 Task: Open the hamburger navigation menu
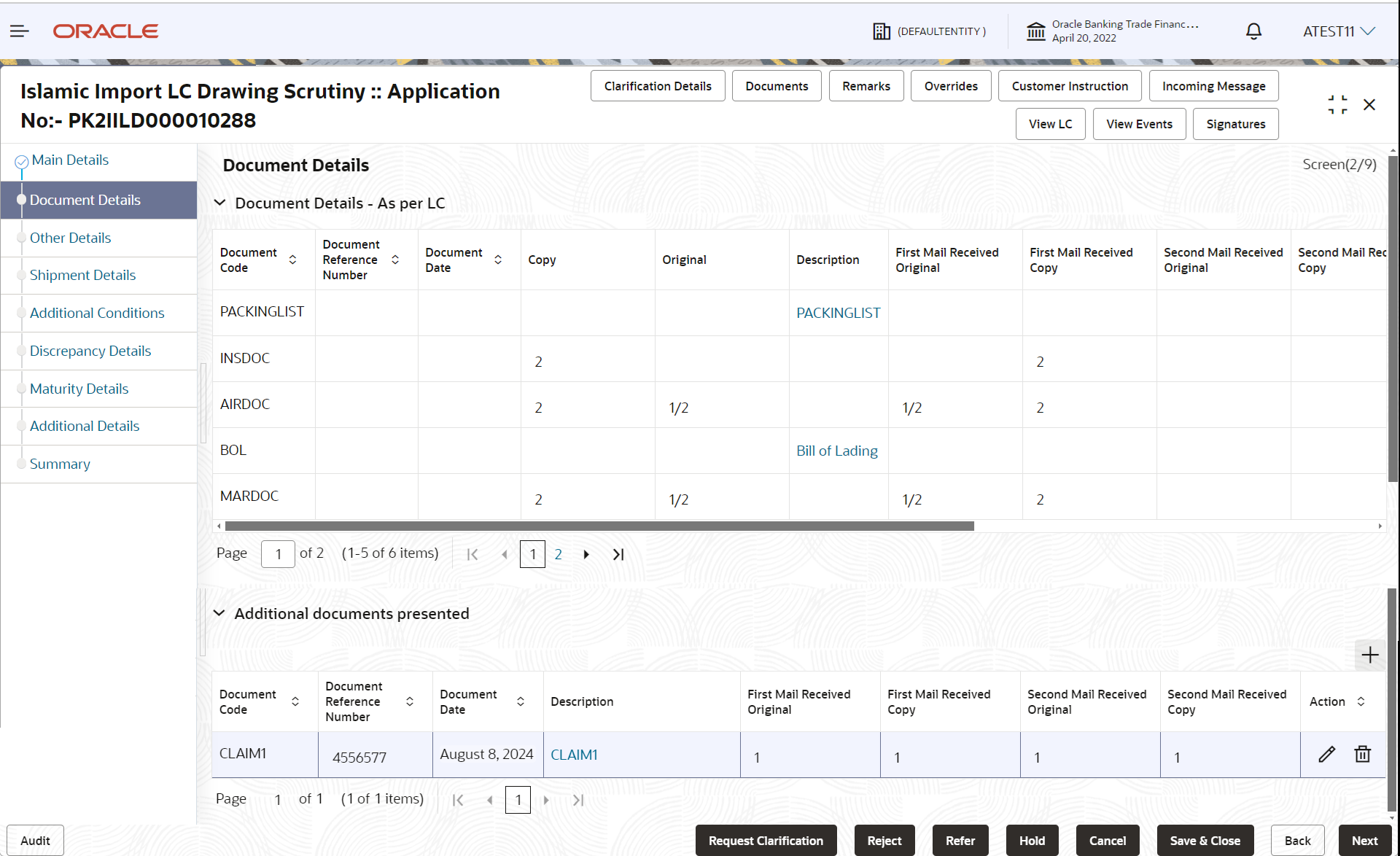tap(19, 31)
